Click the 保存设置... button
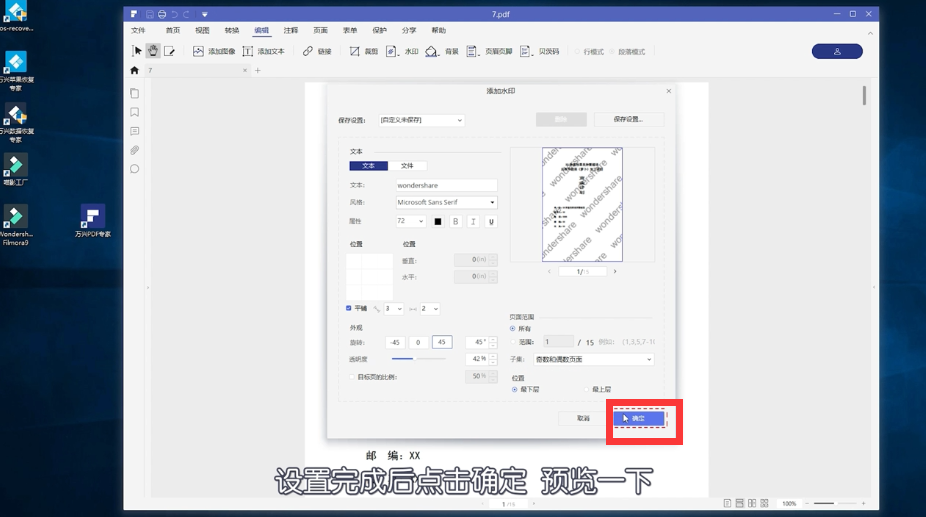 tap(629, 119)
